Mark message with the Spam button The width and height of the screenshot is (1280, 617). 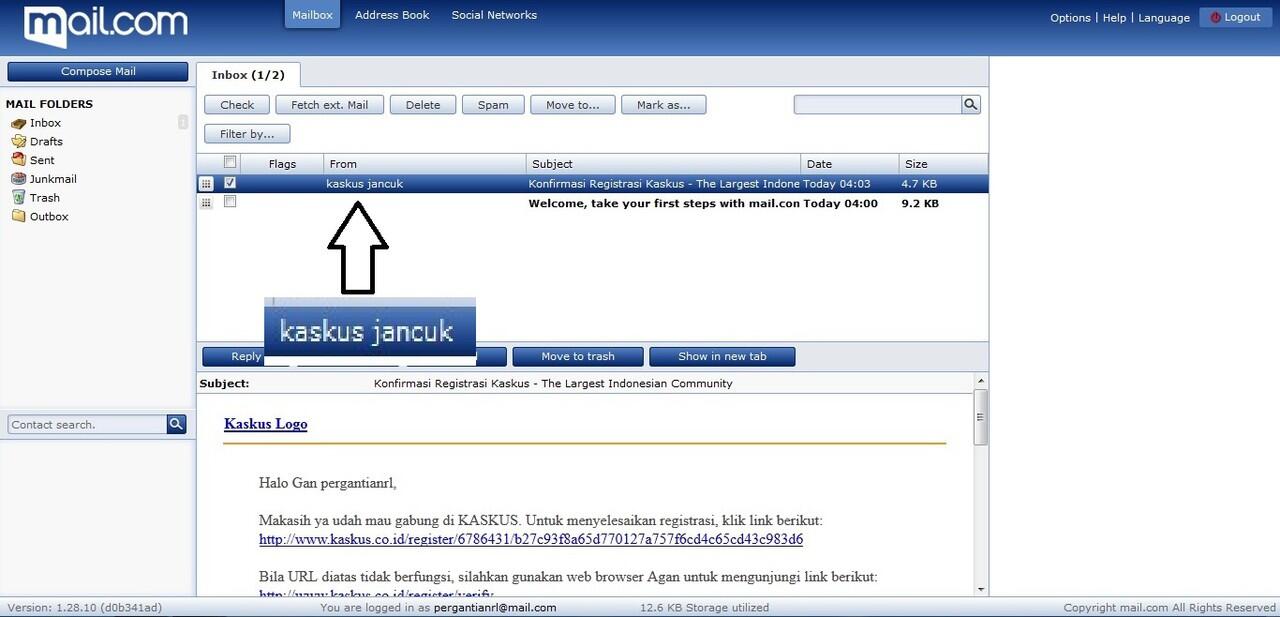[493, 105]
